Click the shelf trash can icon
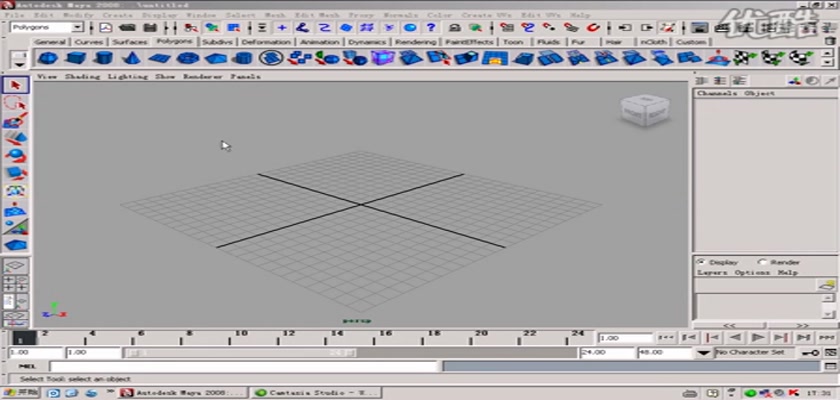Viewport: 840px width, 400px height. pos(830,41)
